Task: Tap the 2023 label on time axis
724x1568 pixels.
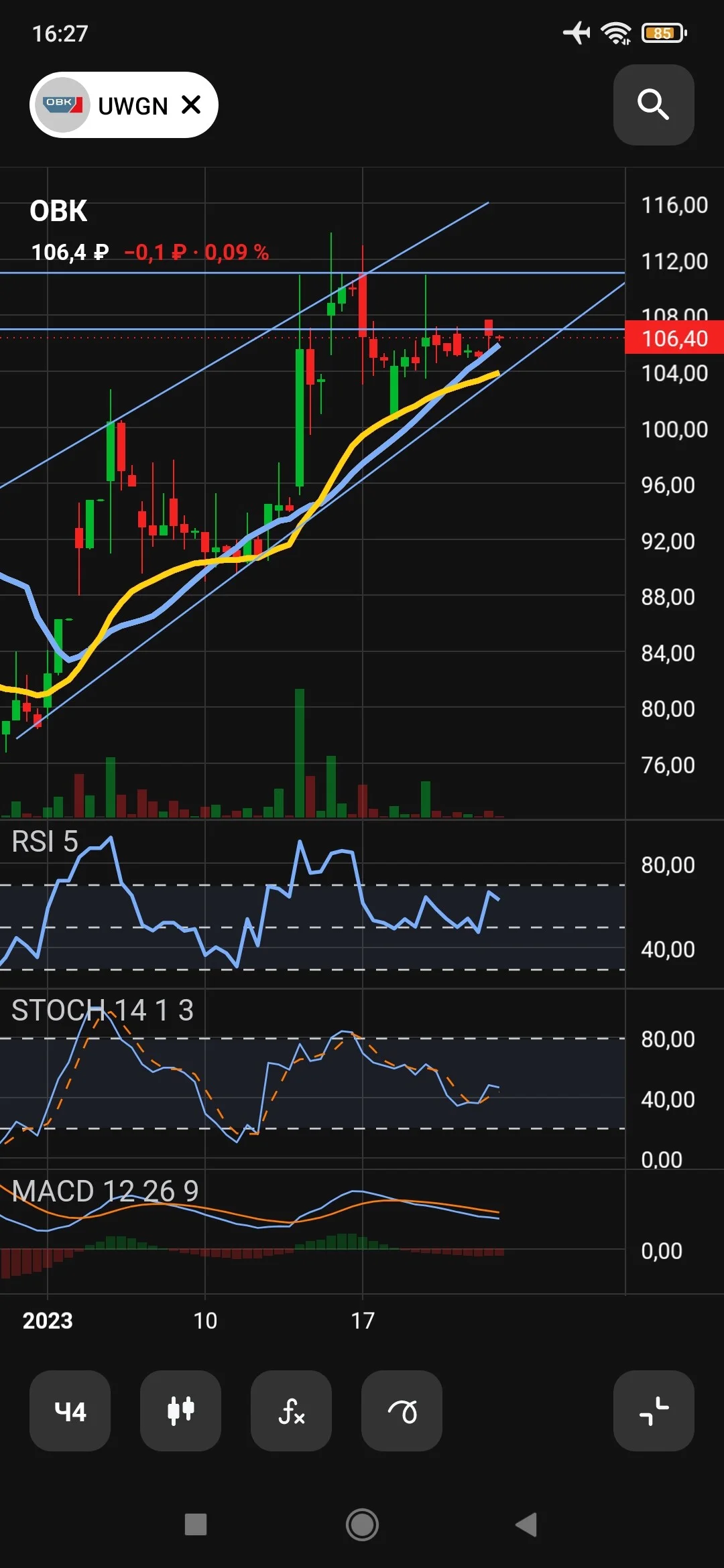Action: pos(48,1320)
